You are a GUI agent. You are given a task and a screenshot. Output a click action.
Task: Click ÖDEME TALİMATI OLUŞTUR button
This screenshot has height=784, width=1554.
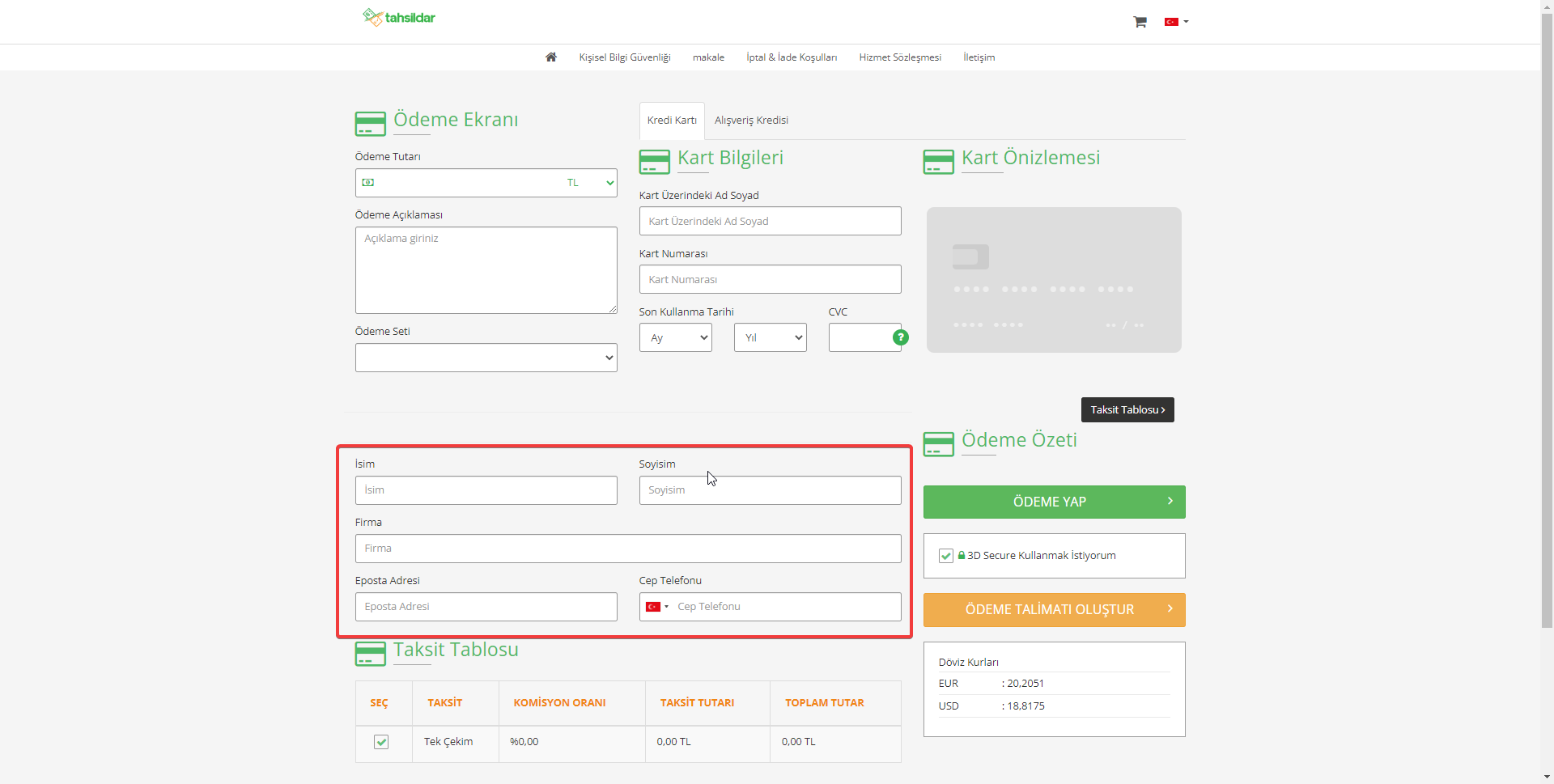[1054, 610]
